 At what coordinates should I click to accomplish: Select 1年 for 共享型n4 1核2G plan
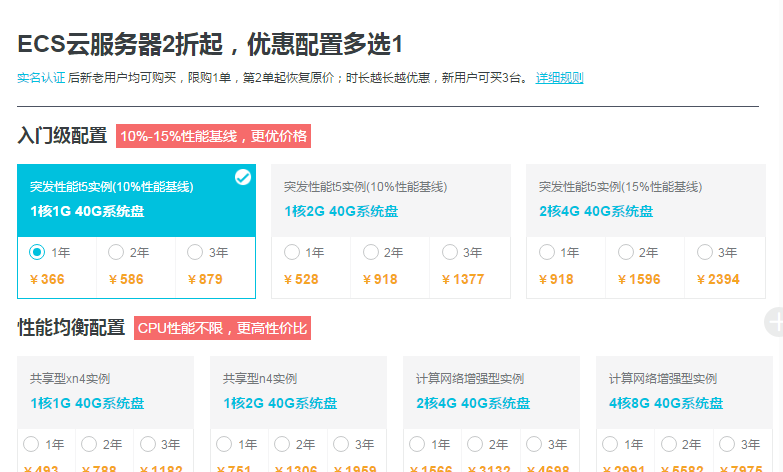coord(224,444)
